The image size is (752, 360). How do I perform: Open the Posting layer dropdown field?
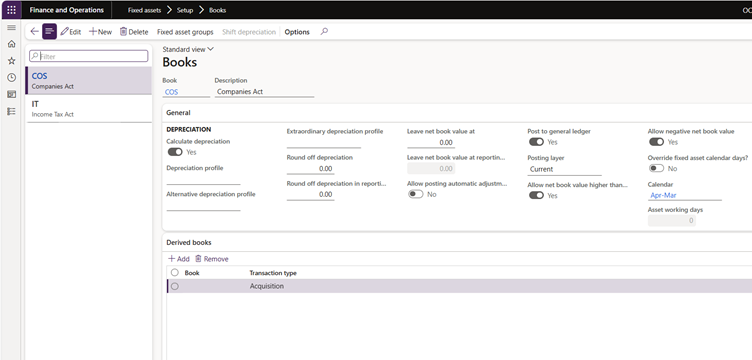pos(564,169)
